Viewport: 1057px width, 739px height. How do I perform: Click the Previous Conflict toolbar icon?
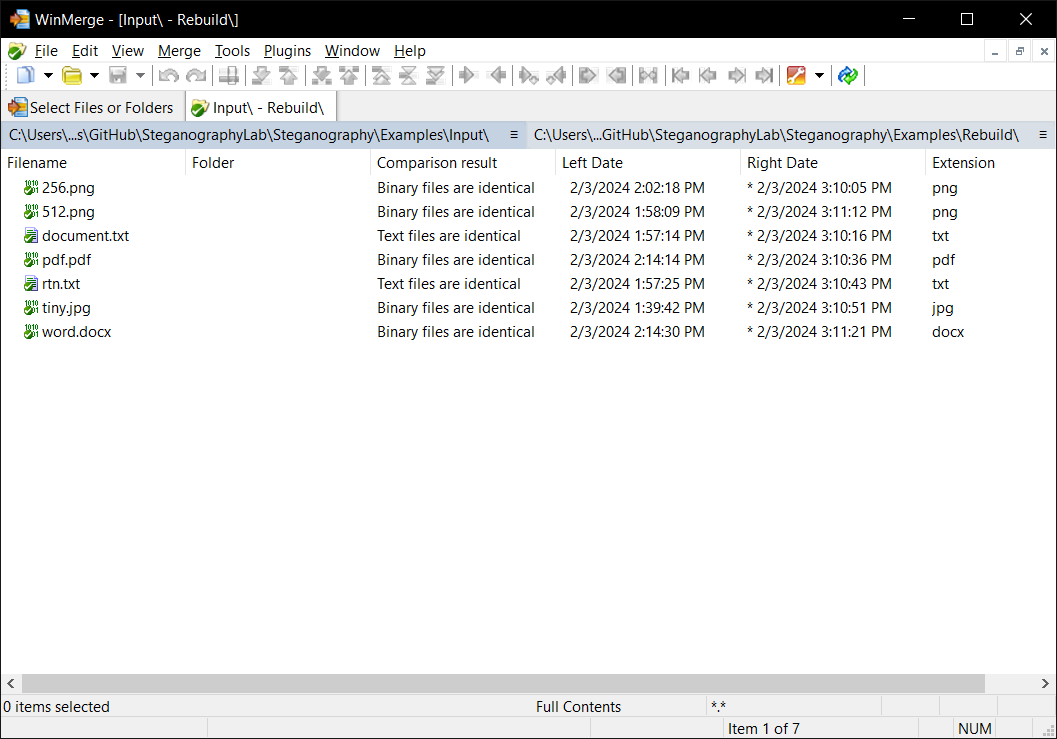(x=349, y=76)
